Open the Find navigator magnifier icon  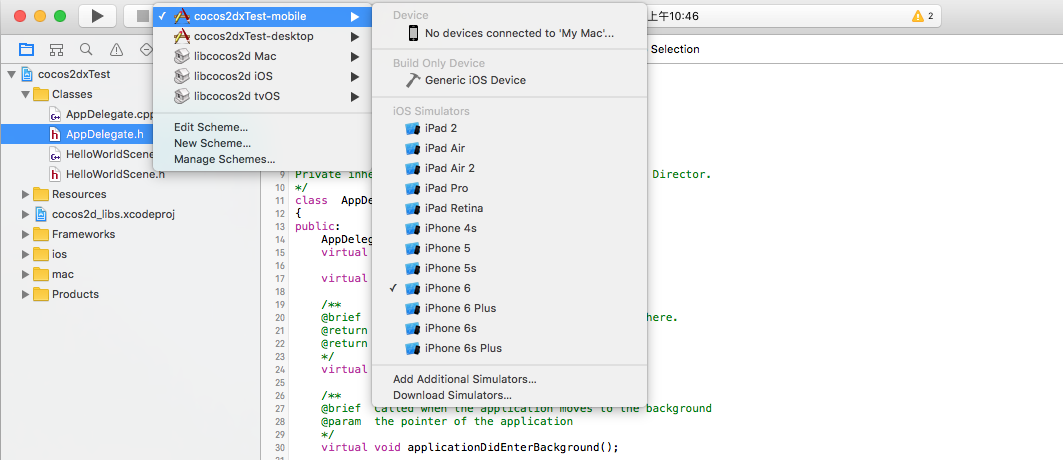86,49
